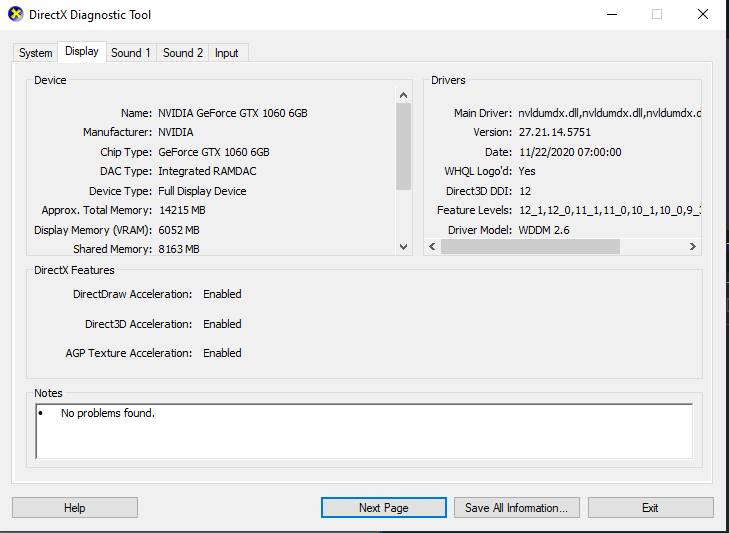Select the Display tab
Image resolution: width=729 pixels, height=533 pixels.
(x=82, y=51)
